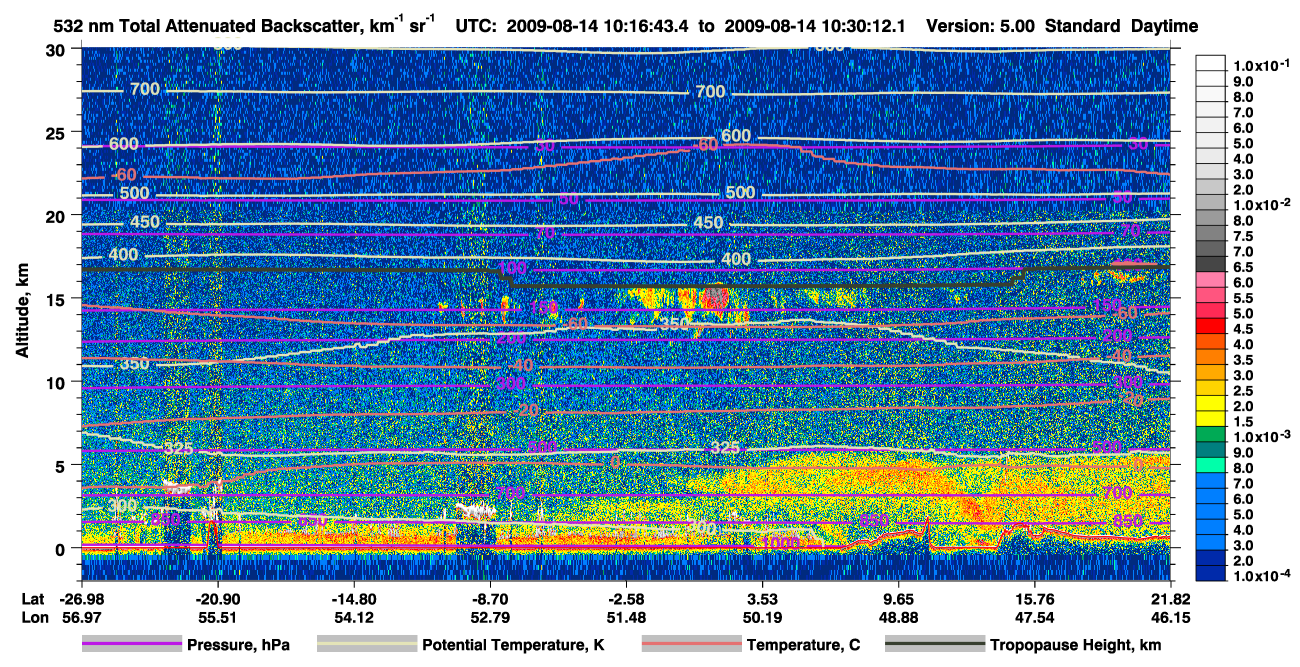Click latitude value '-26.98'
The width and height of the screenshot is (1300, 667).
[80, 598]
